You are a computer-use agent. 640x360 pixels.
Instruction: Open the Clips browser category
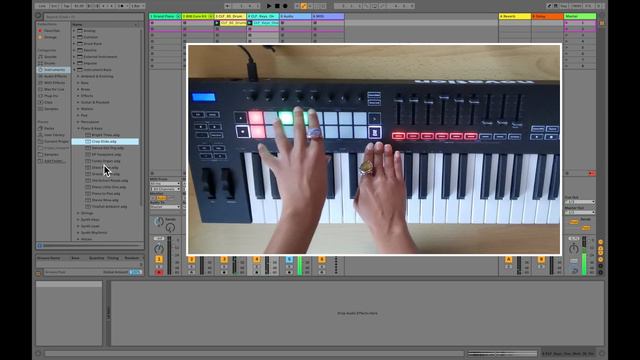tap(48, 102)
